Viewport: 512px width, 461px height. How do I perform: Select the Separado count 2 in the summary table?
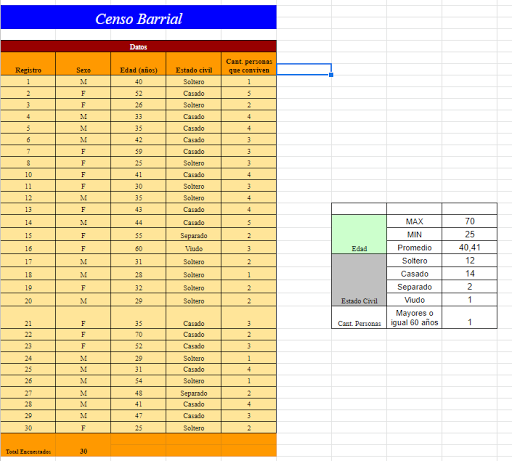469,287
